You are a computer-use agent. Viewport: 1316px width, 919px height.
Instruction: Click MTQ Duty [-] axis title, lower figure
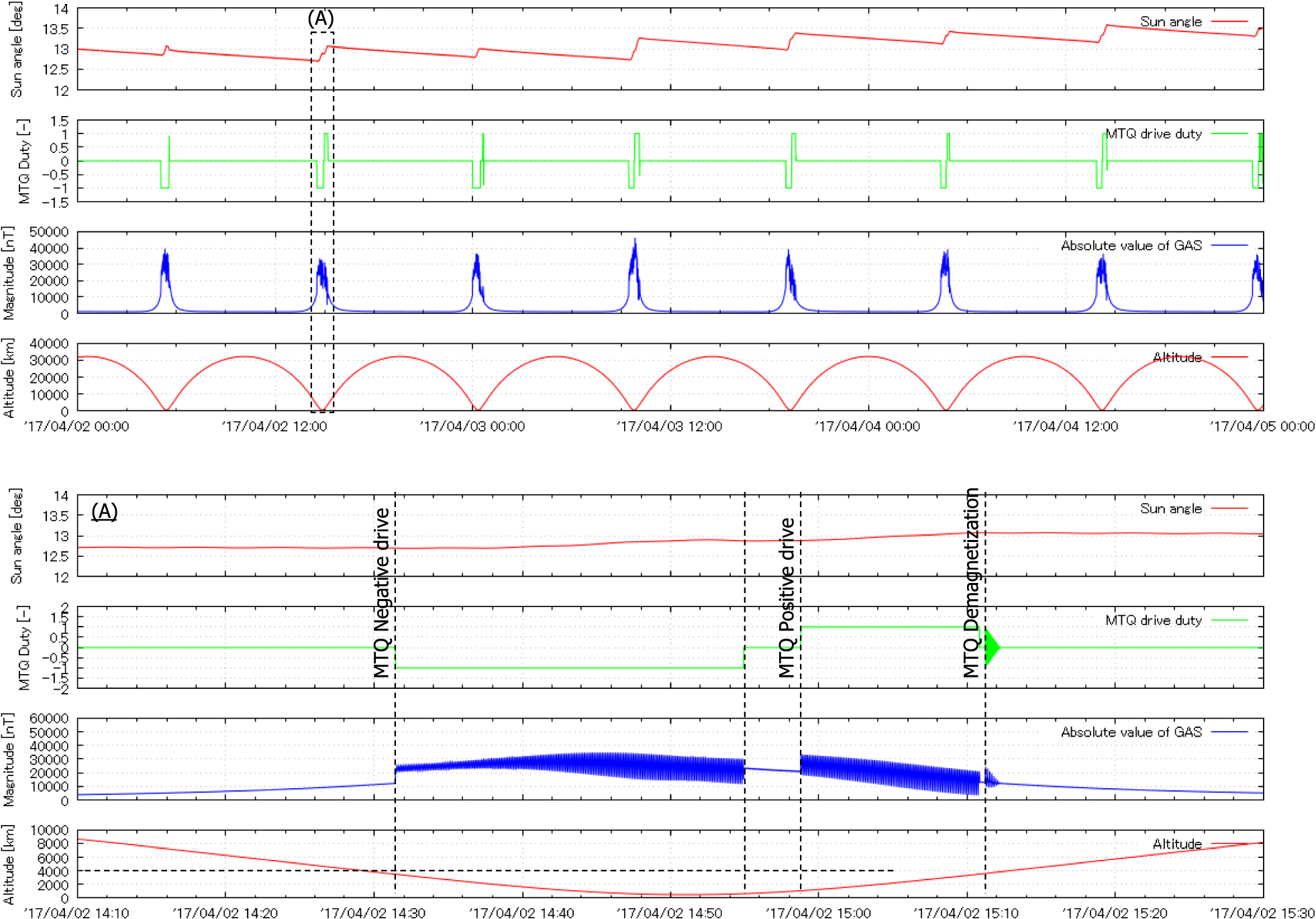coord(24,648)
